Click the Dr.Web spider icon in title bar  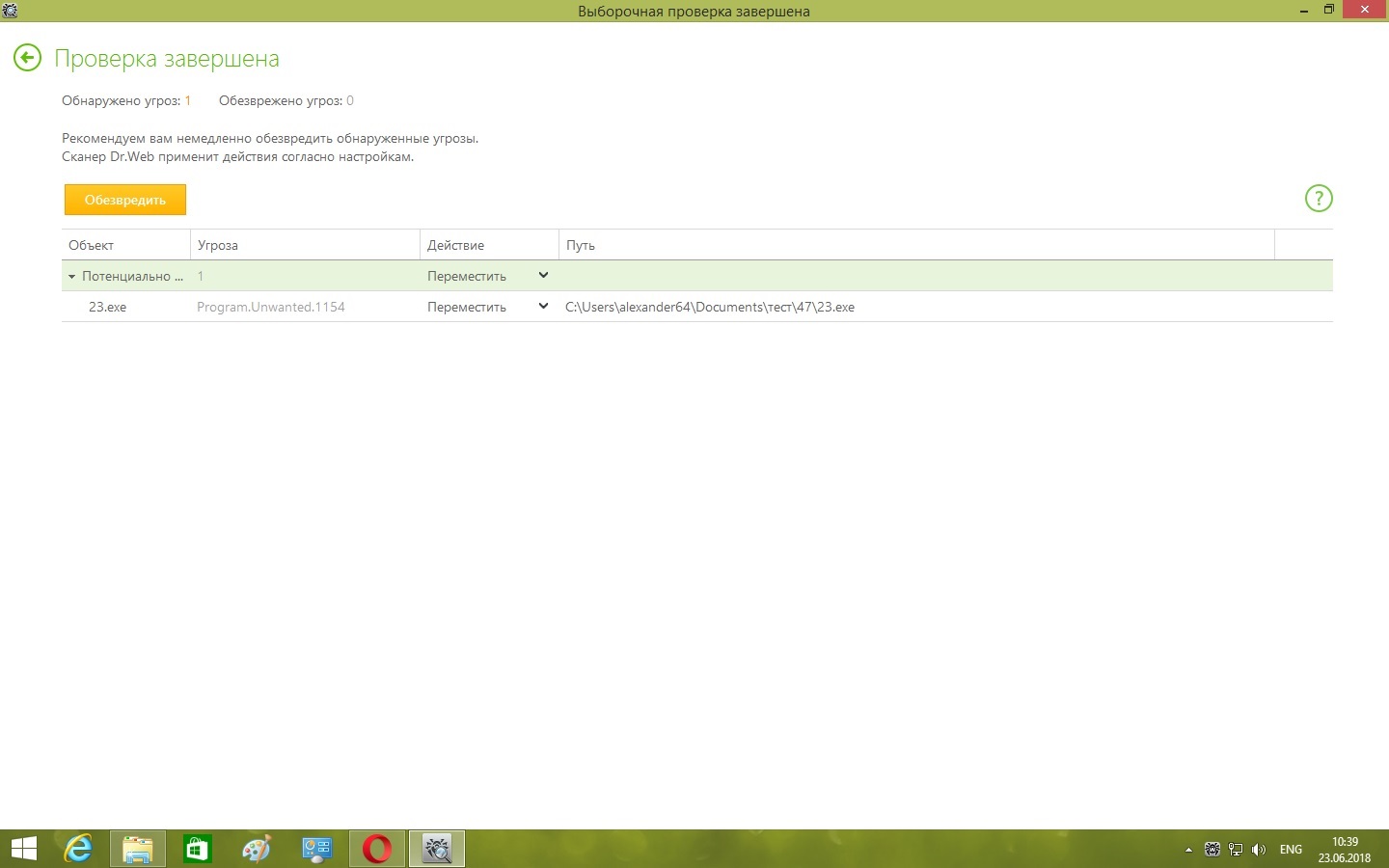click(x=10, y=11)
